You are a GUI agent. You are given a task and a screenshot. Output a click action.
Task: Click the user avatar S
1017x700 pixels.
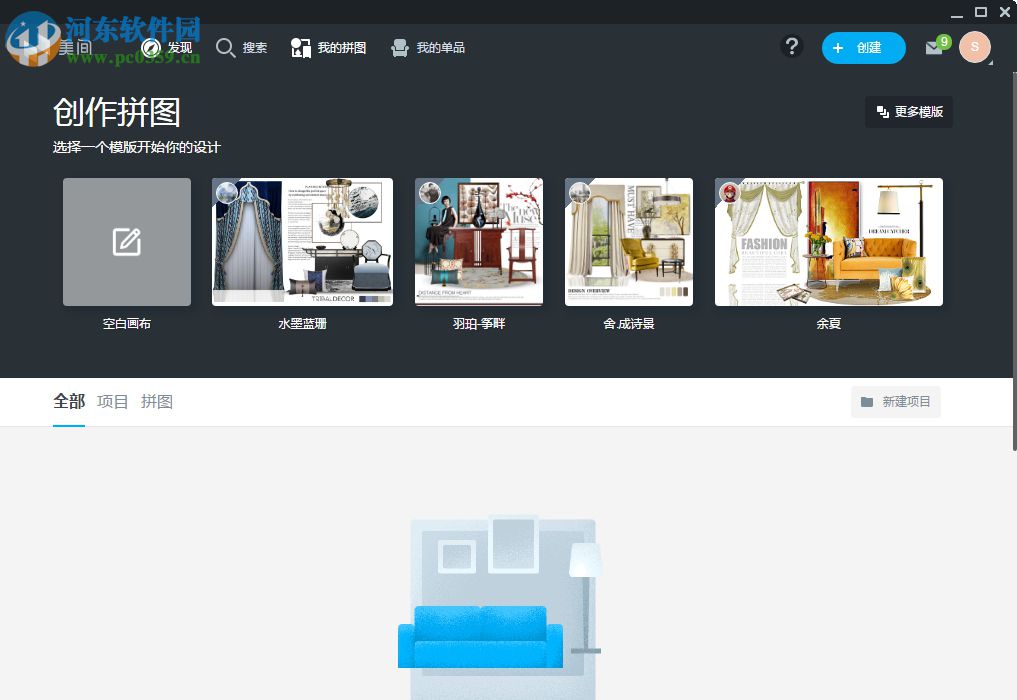click(x=975, y=47)
